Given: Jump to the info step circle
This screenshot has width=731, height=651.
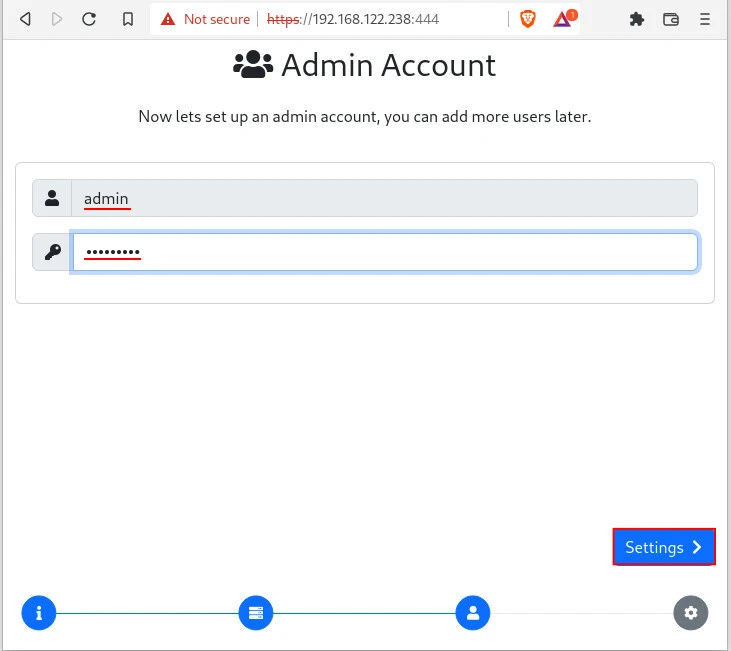Looking at the screenshot, I should click(x=39, y=613).
